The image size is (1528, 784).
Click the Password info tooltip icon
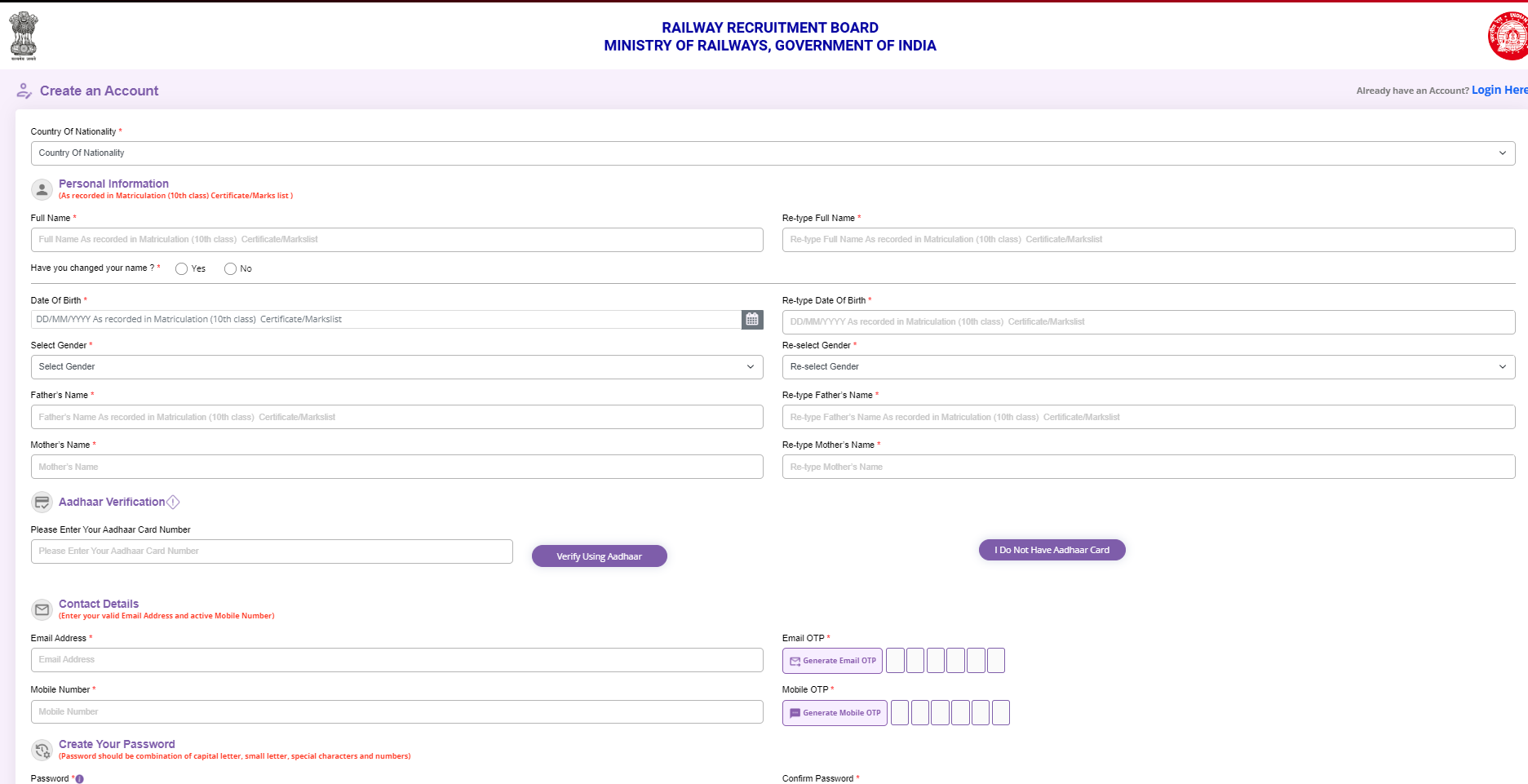click(79, 779)
